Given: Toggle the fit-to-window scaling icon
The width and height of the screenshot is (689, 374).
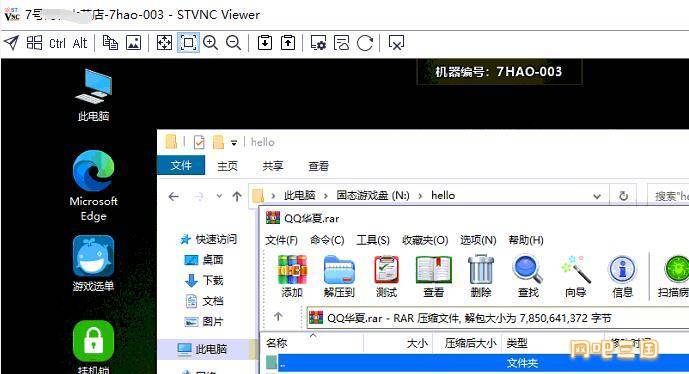Looking at the screenshot, I should pos(188,43).
